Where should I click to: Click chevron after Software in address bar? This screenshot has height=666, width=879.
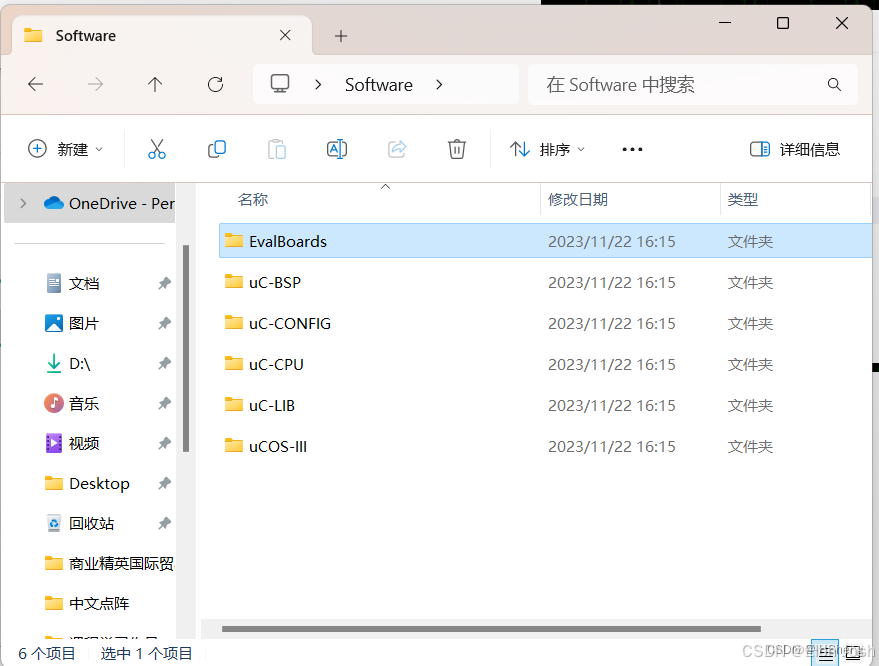coord(440,85)
